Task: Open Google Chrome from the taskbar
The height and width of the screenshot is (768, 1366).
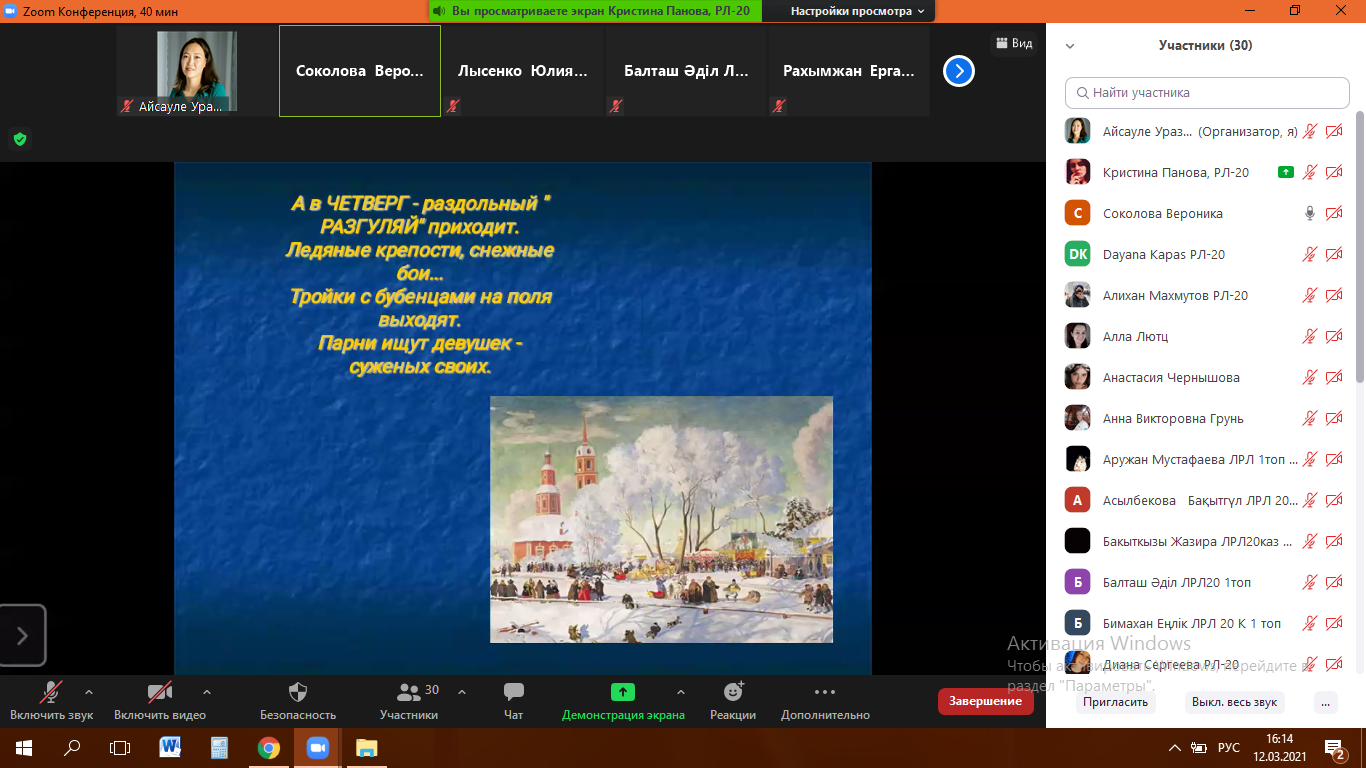Action: 268,747
